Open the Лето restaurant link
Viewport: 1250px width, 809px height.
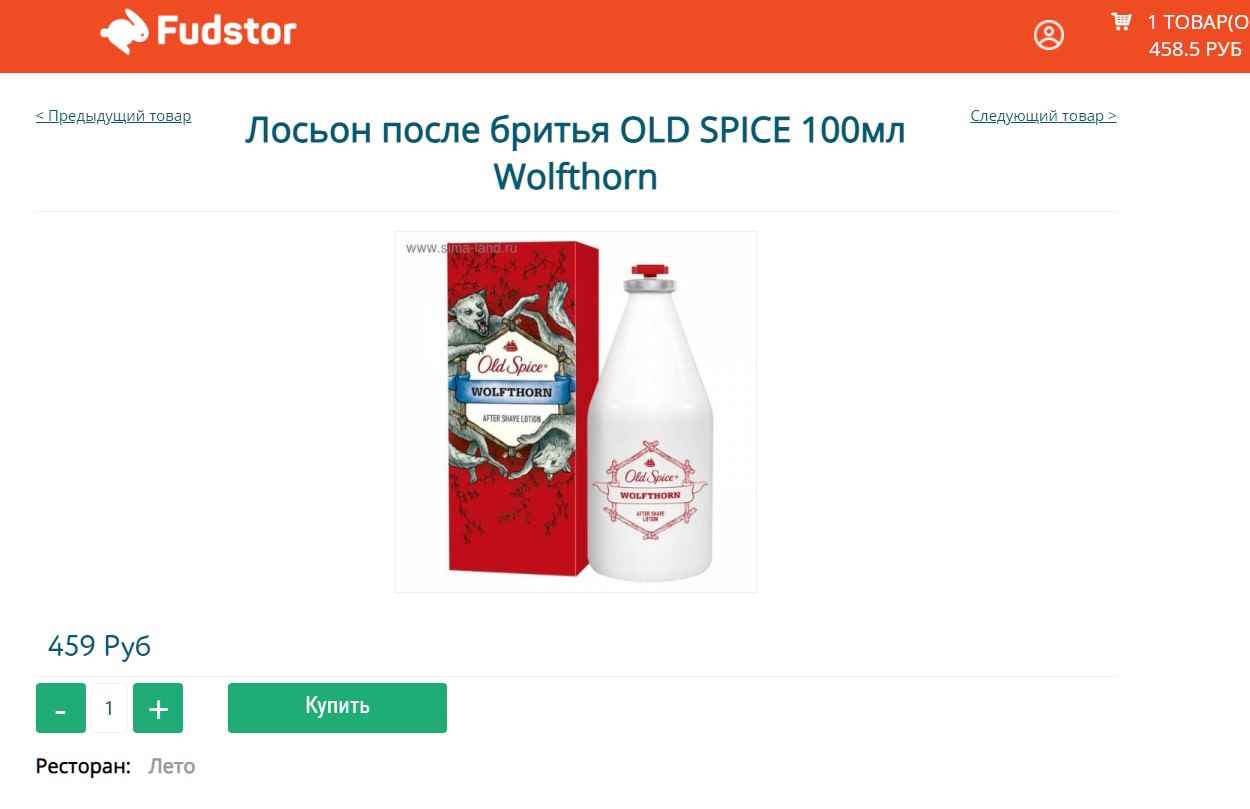click(x=172, y=767)
